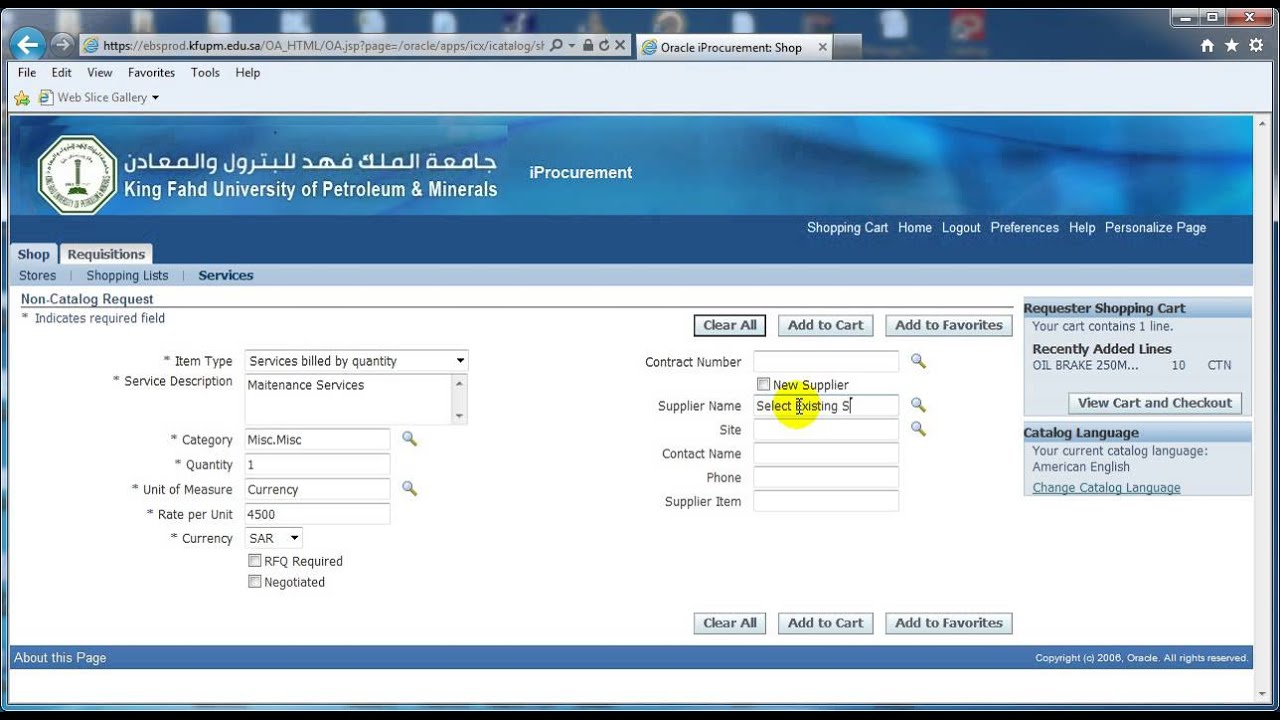Click the Supplier Name input field
The height and width of the screenshot is (720, 1280).
tap(826, 405)
